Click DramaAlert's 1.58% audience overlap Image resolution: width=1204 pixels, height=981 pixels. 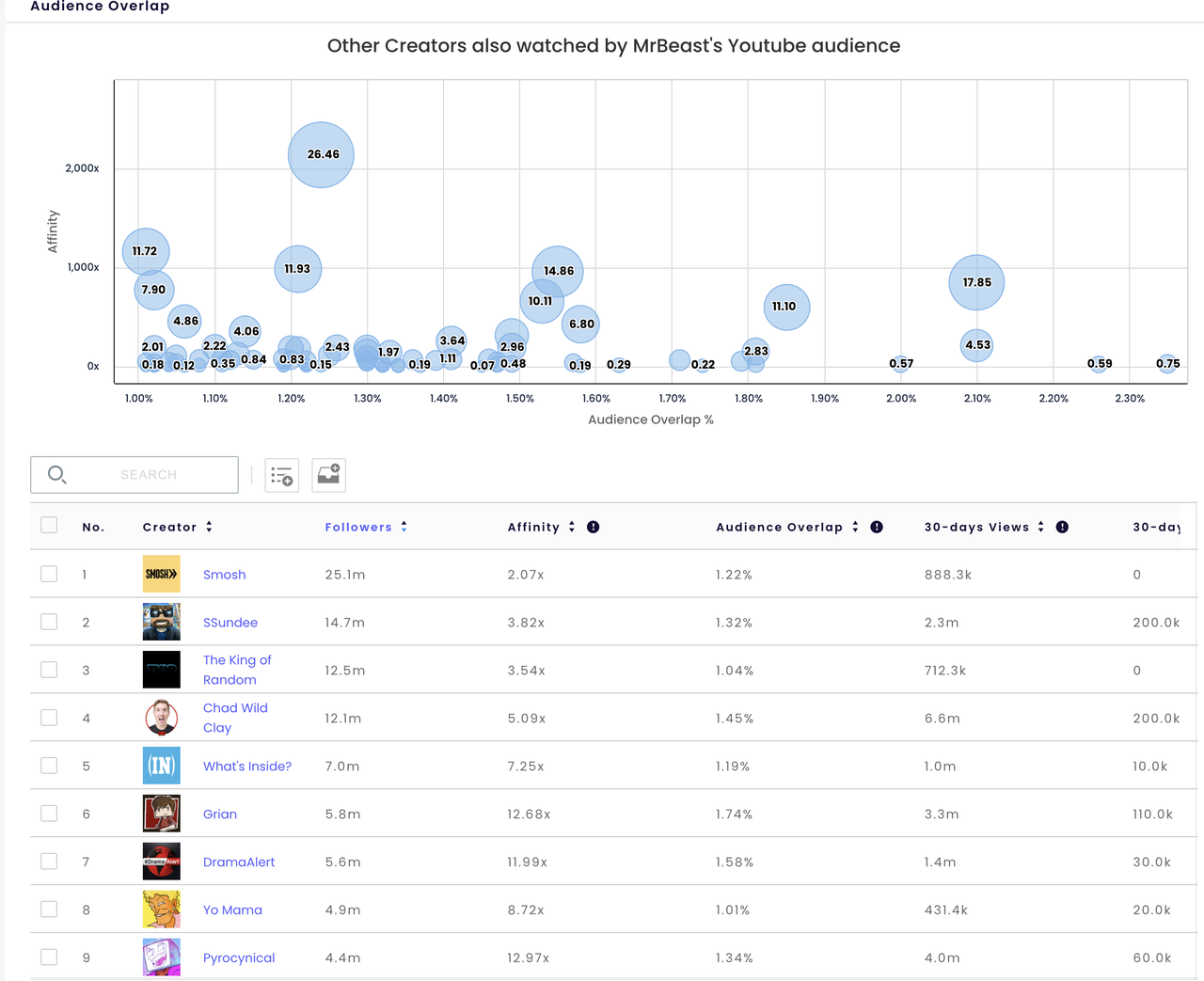pos(735,862)
